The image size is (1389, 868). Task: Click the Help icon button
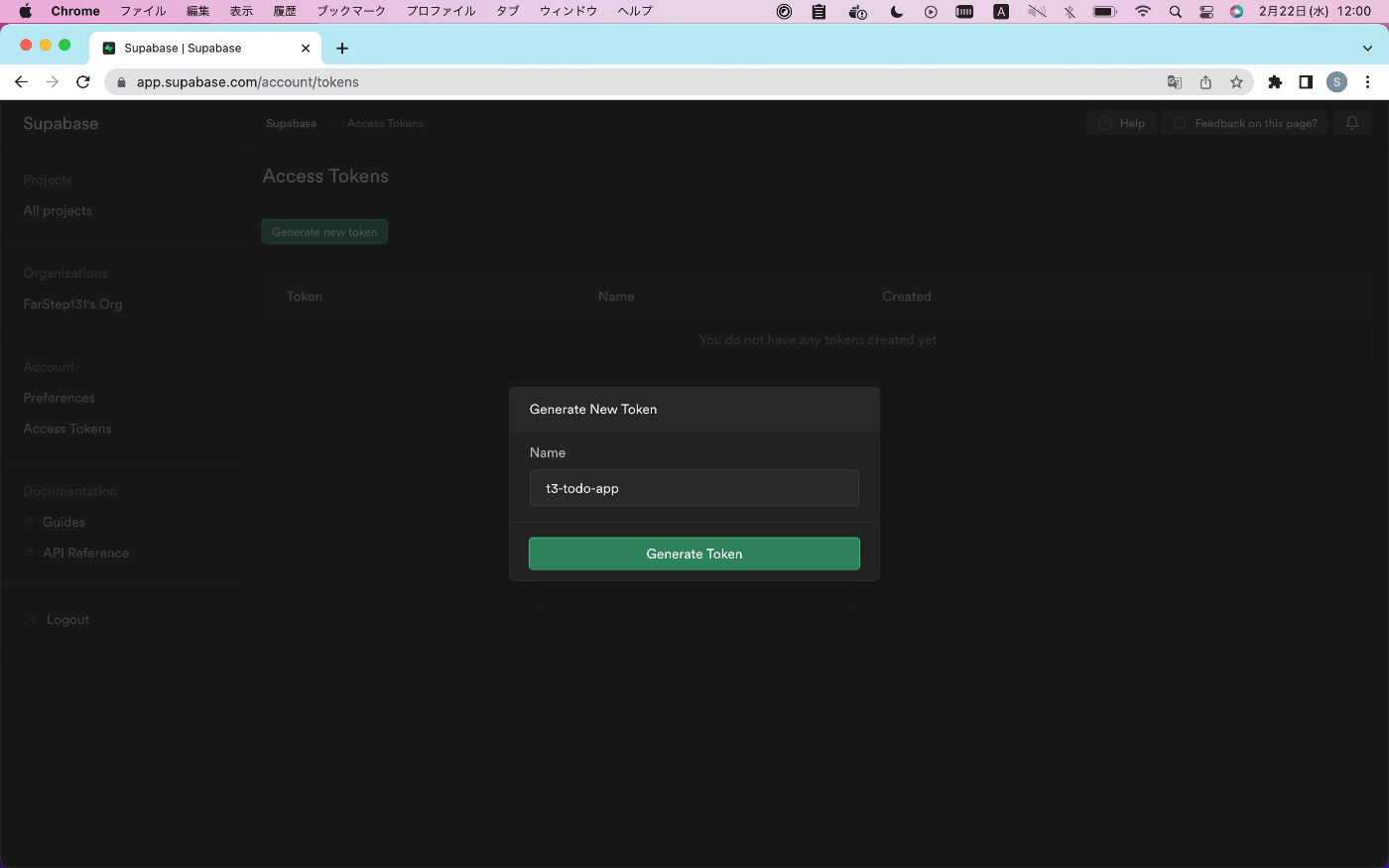[1103, 122]
